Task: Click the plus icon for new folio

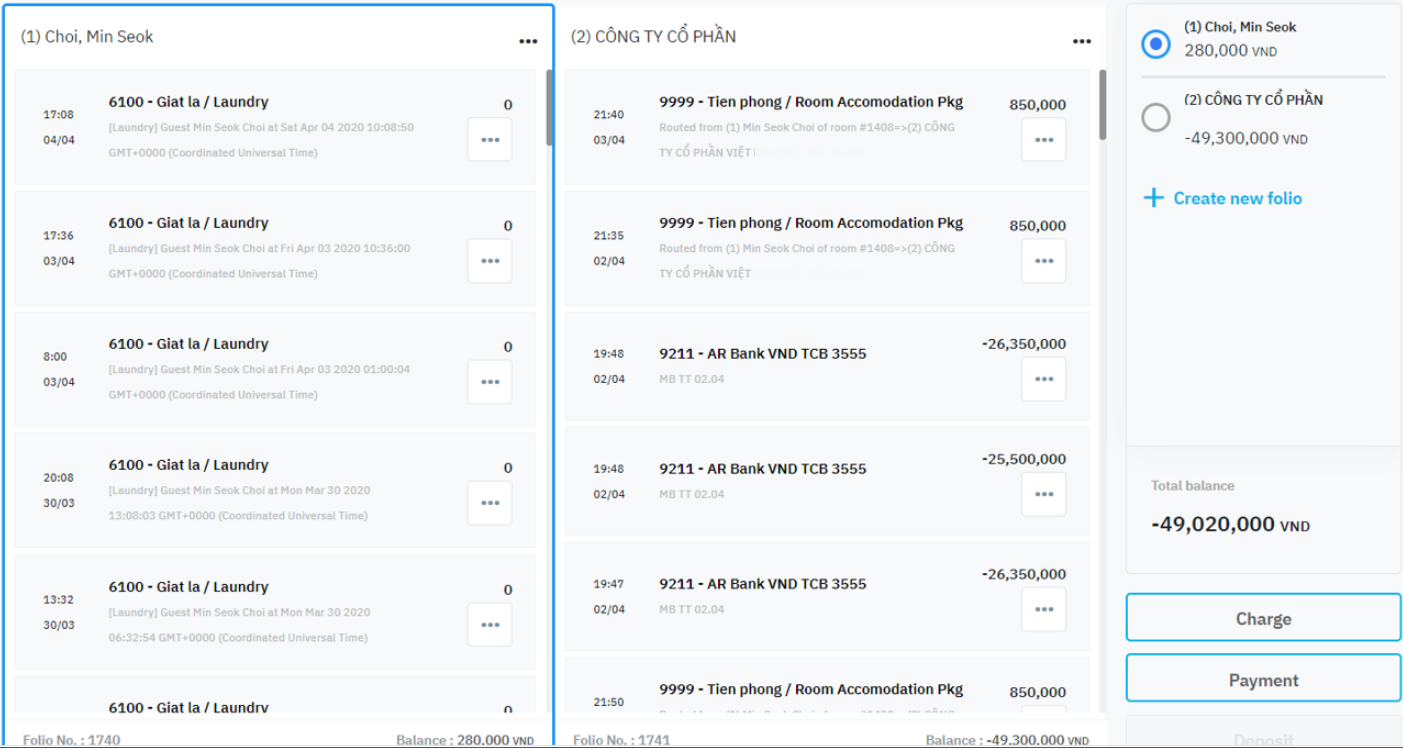Action: (x=1154, y=198)
